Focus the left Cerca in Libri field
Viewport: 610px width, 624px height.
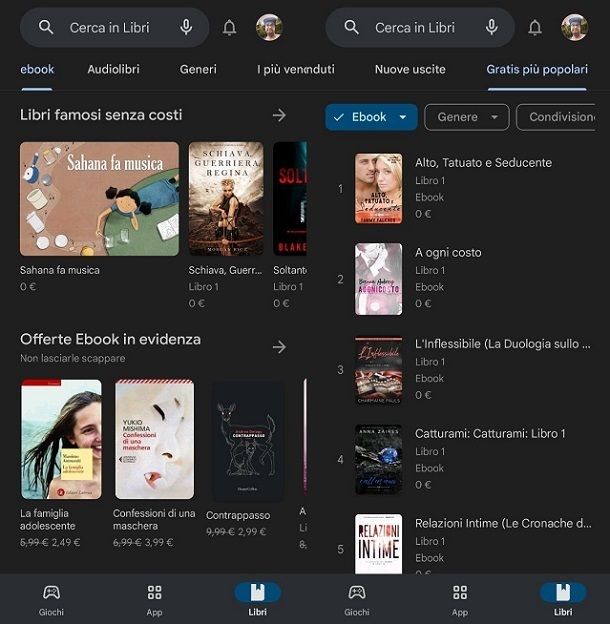115,27
